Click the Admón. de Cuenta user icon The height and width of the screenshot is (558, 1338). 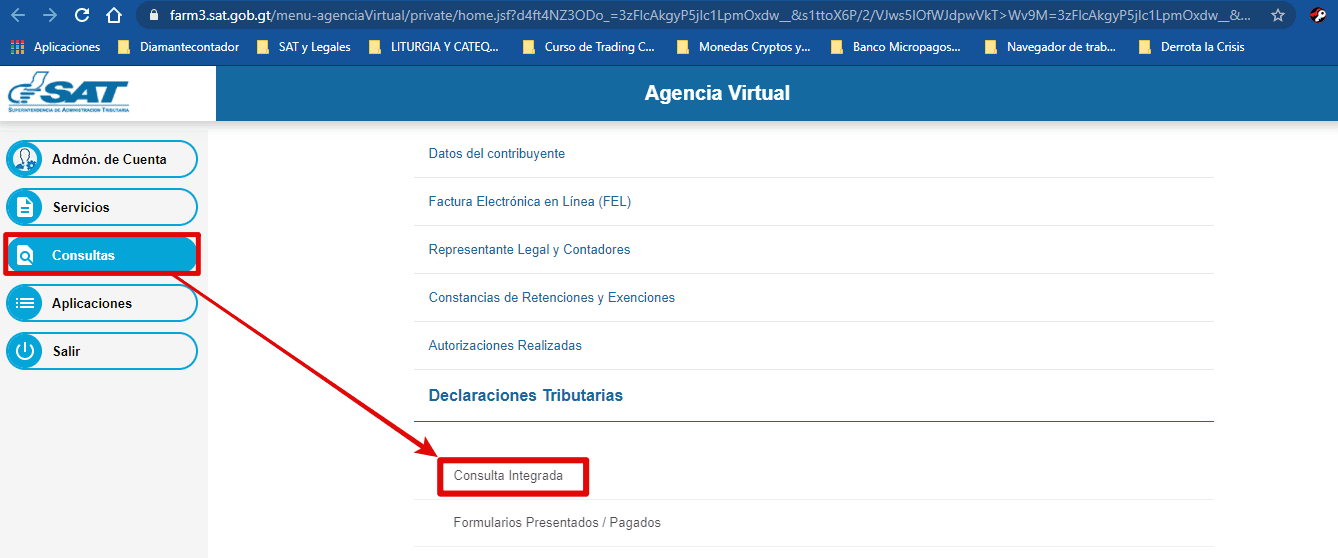(x=25, y=160)
